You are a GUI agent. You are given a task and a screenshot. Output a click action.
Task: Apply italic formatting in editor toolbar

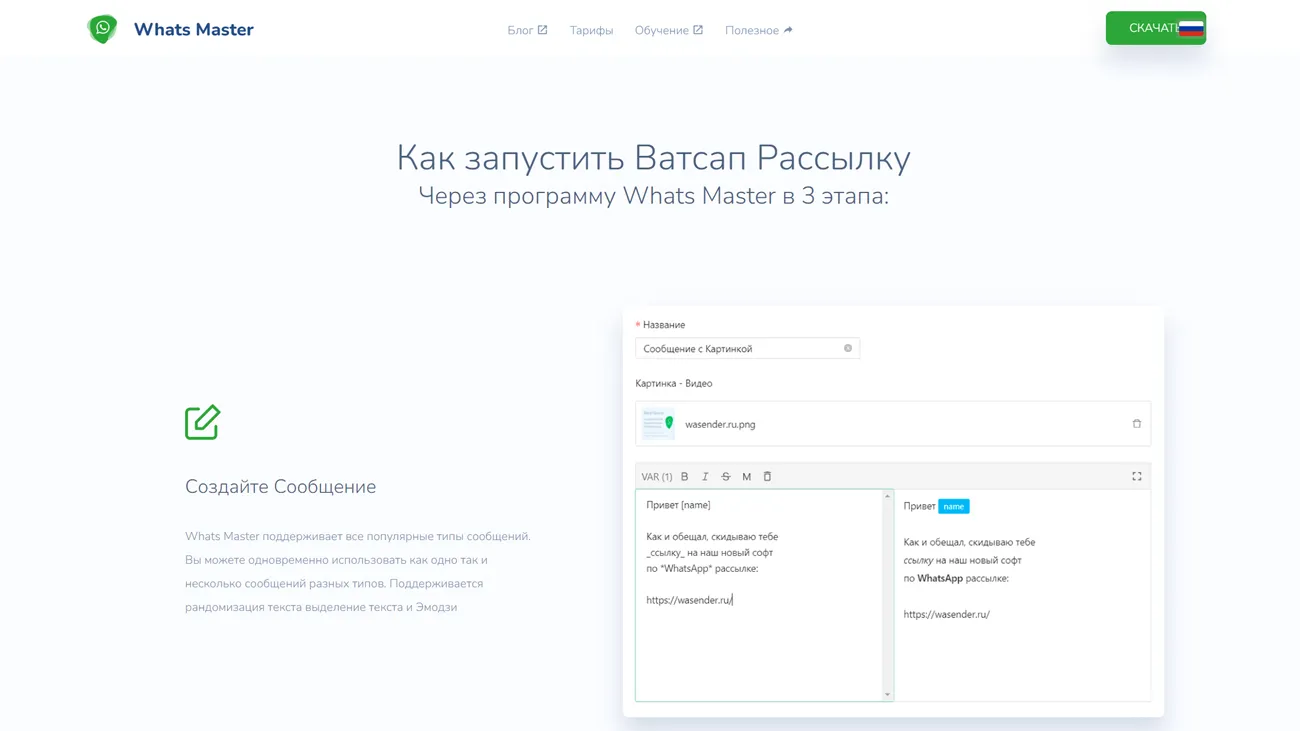[705, 477]
